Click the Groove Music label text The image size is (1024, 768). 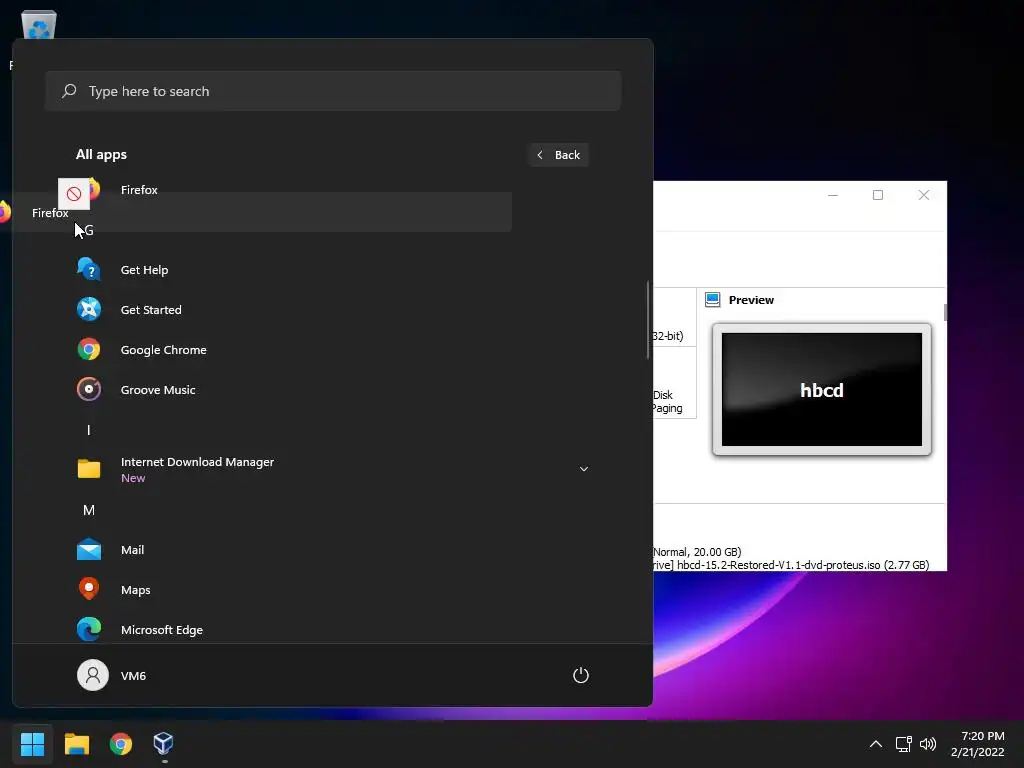coord(158,389)
